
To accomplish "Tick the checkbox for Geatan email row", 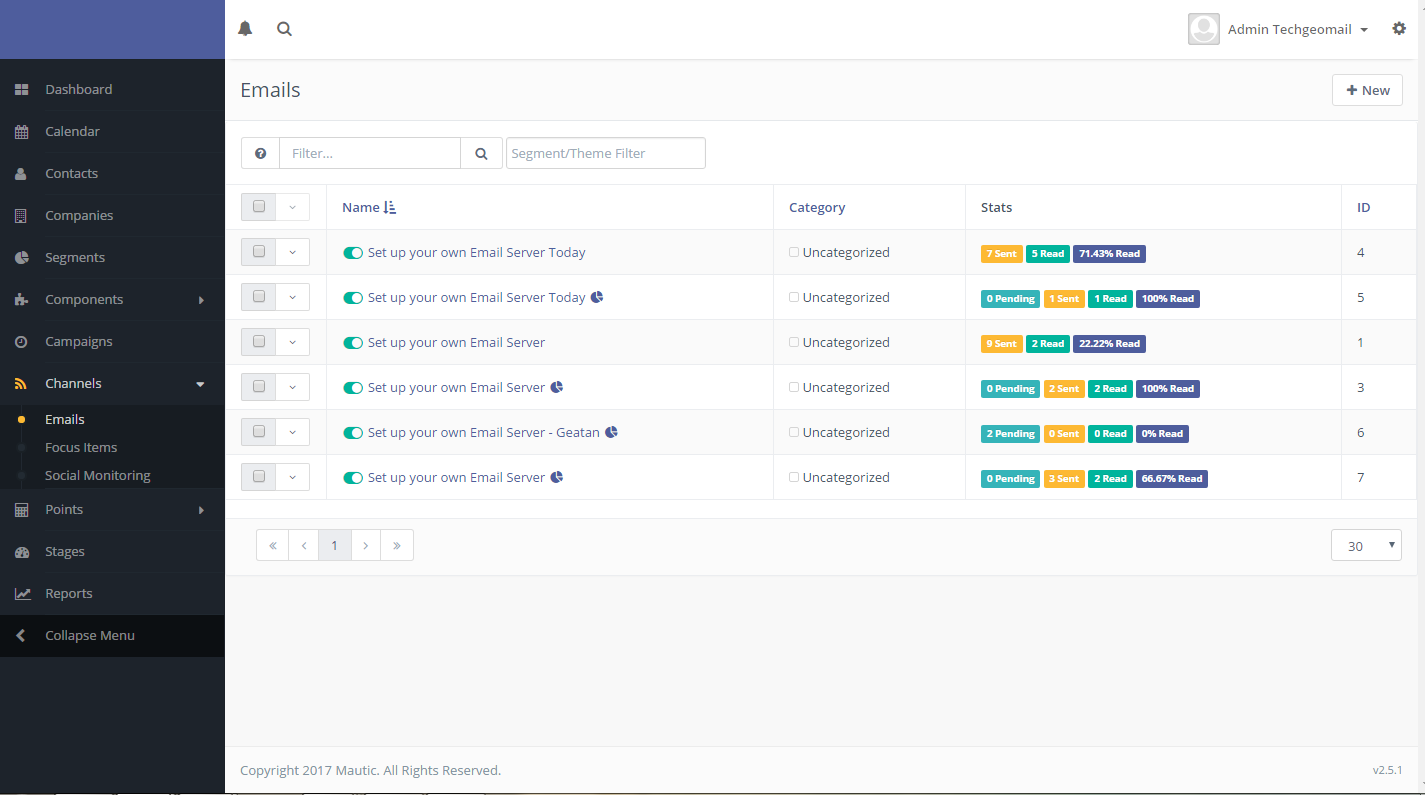I will click(x=259, y=432).
